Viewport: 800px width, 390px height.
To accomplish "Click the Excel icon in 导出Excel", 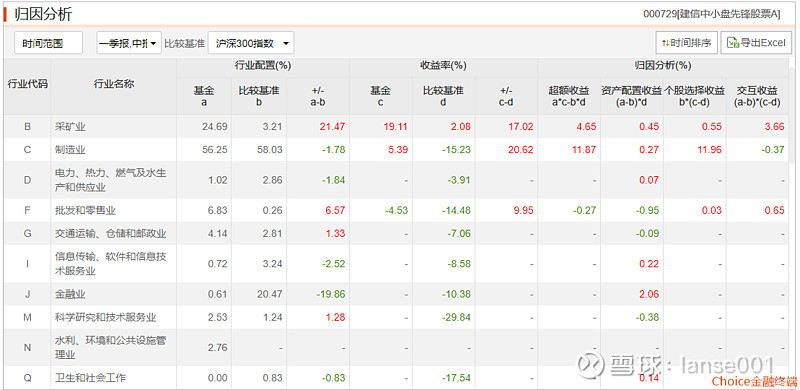I will (733, 43).
